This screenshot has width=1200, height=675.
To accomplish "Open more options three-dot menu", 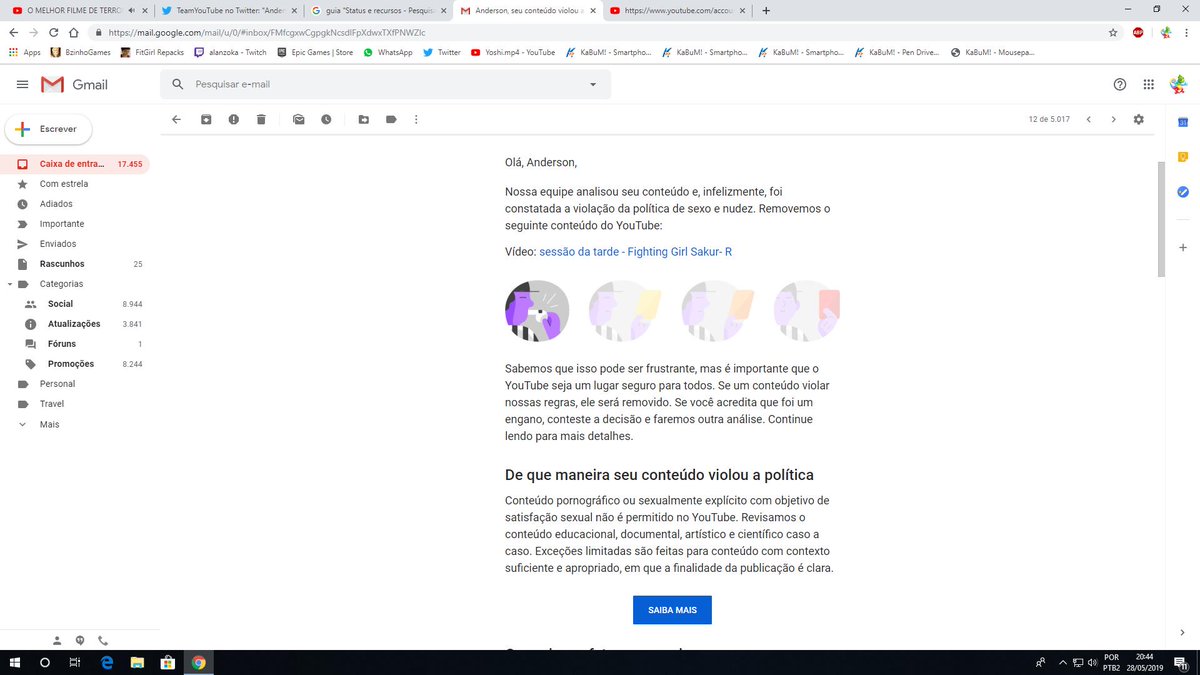I will click(x=416, y=119).
